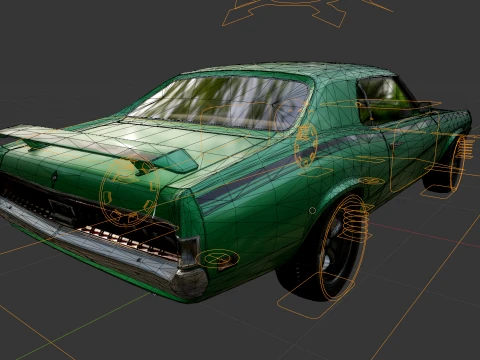Click the car's rear windshield glass

tap(218, 102)
